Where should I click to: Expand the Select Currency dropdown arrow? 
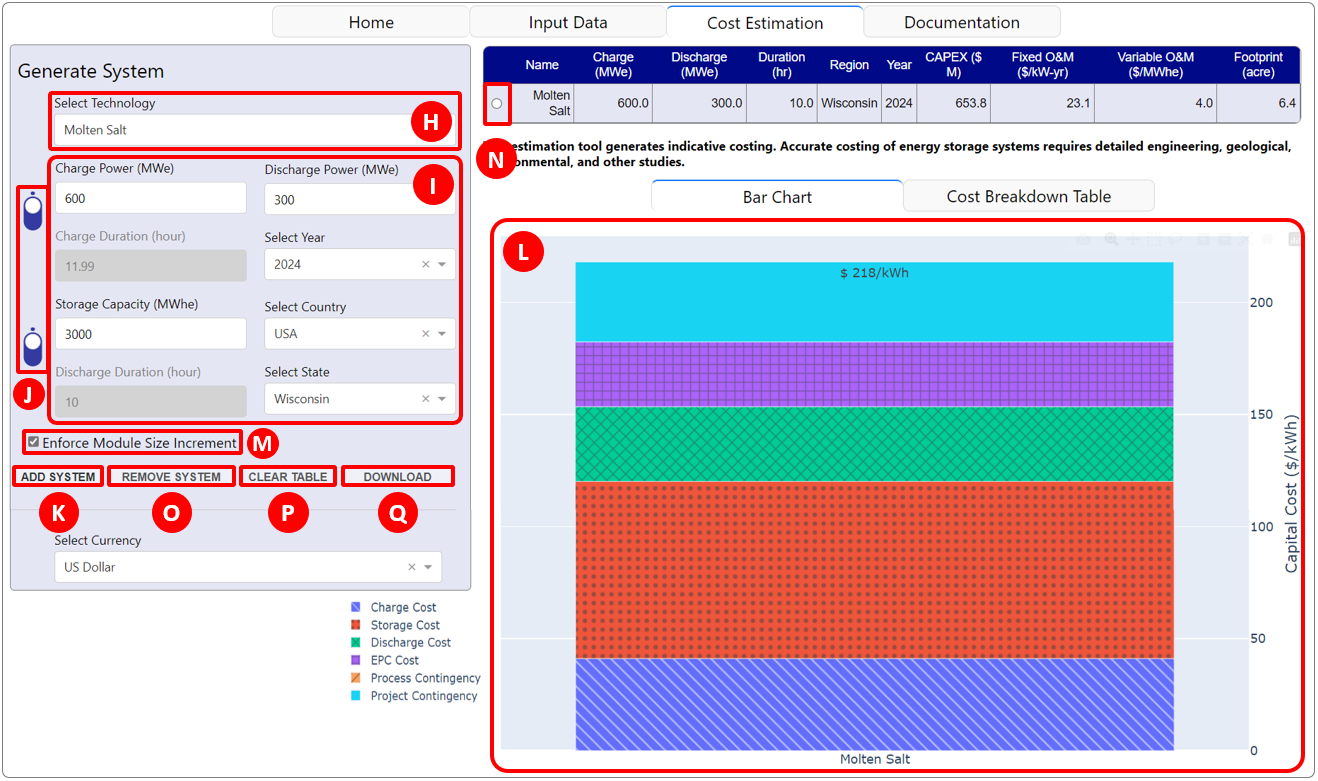(x=428, y=568)
